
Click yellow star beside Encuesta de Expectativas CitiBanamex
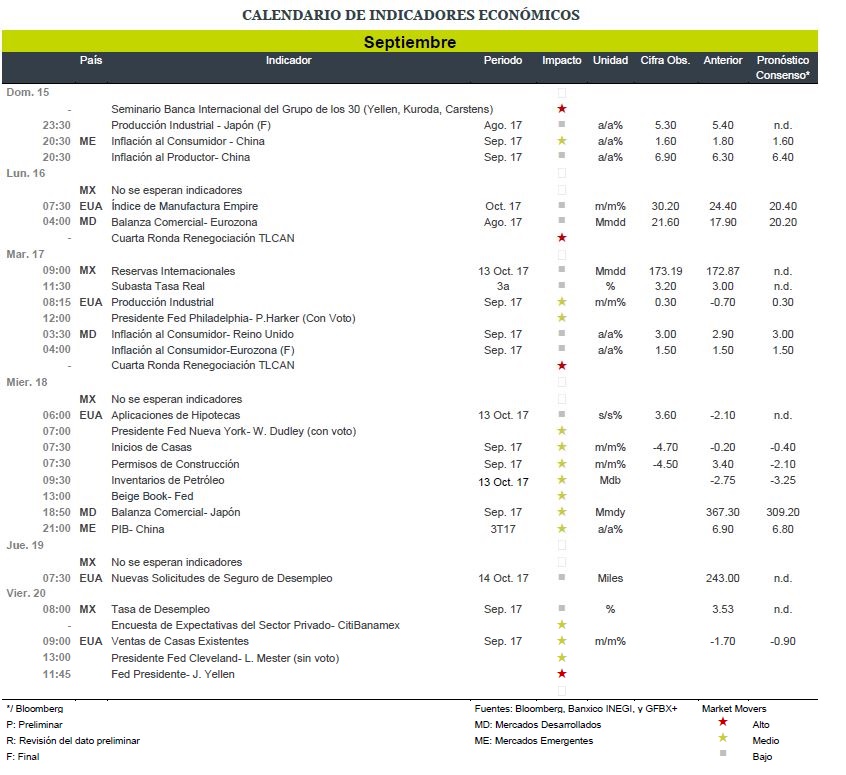pos(562,625)
